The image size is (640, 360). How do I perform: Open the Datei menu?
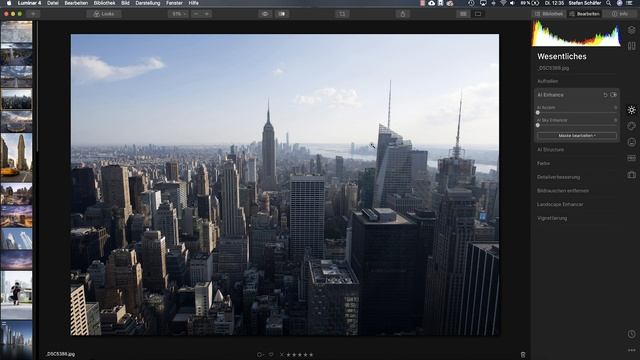coord(53,3)
